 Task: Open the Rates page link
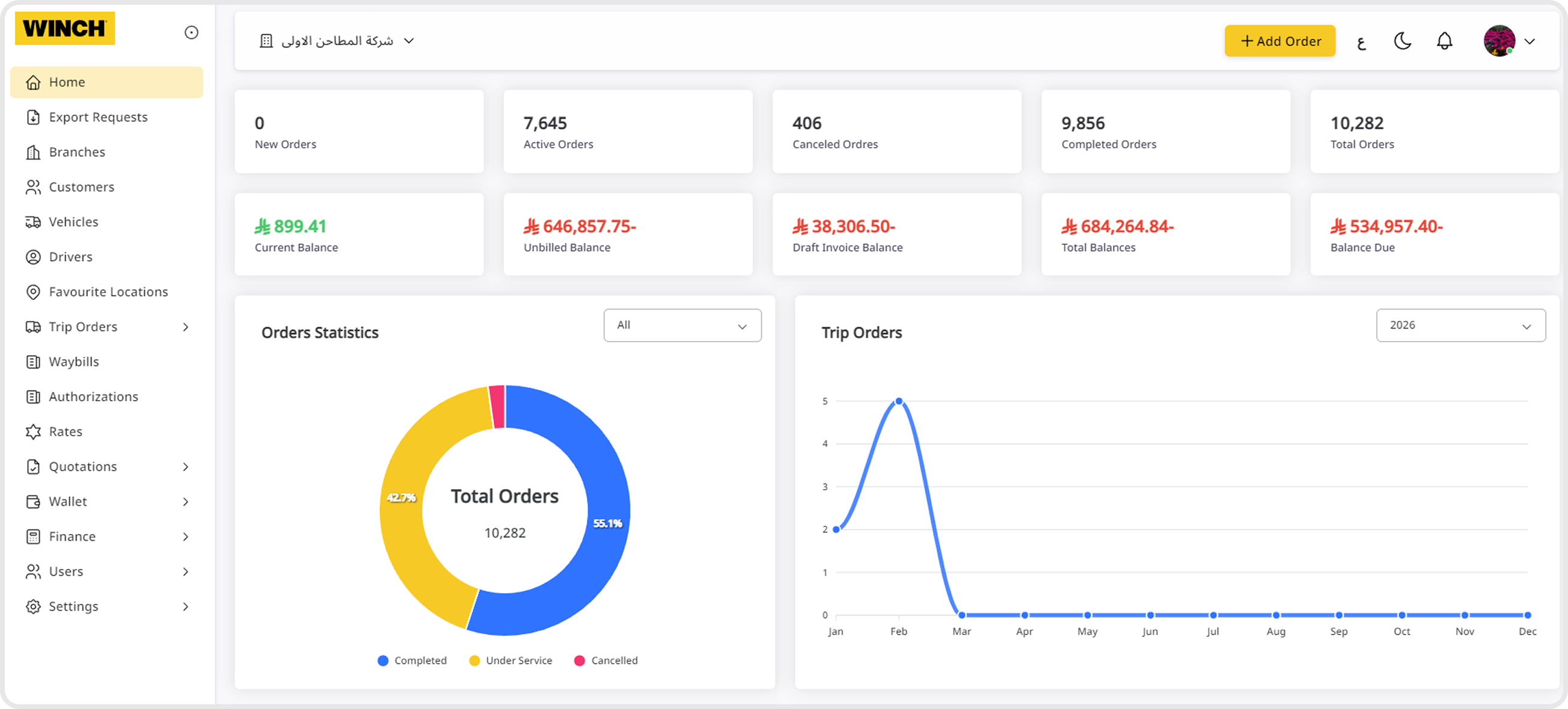click(65, 431)
